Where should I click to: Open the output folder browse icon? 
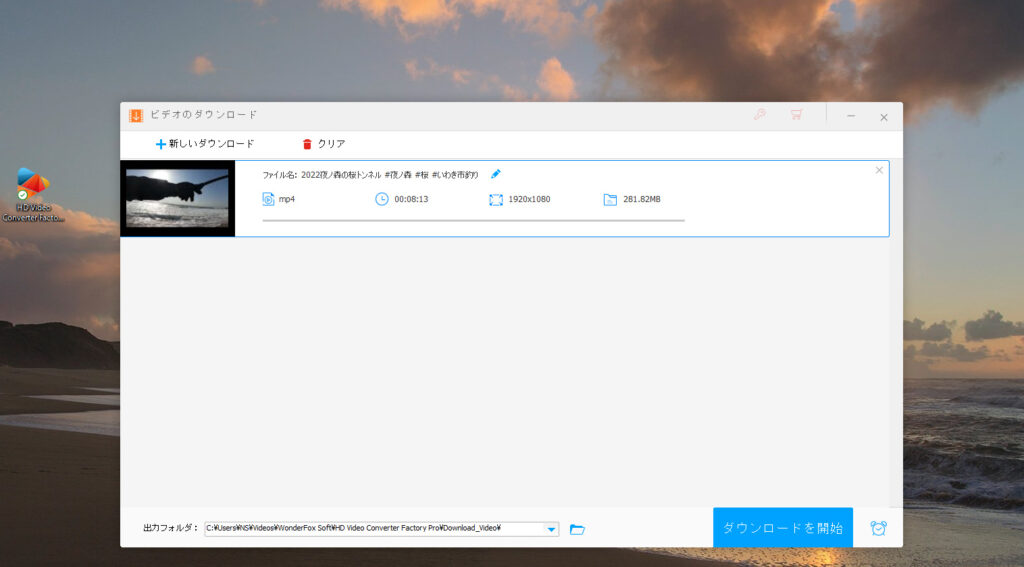coord(577,529)
